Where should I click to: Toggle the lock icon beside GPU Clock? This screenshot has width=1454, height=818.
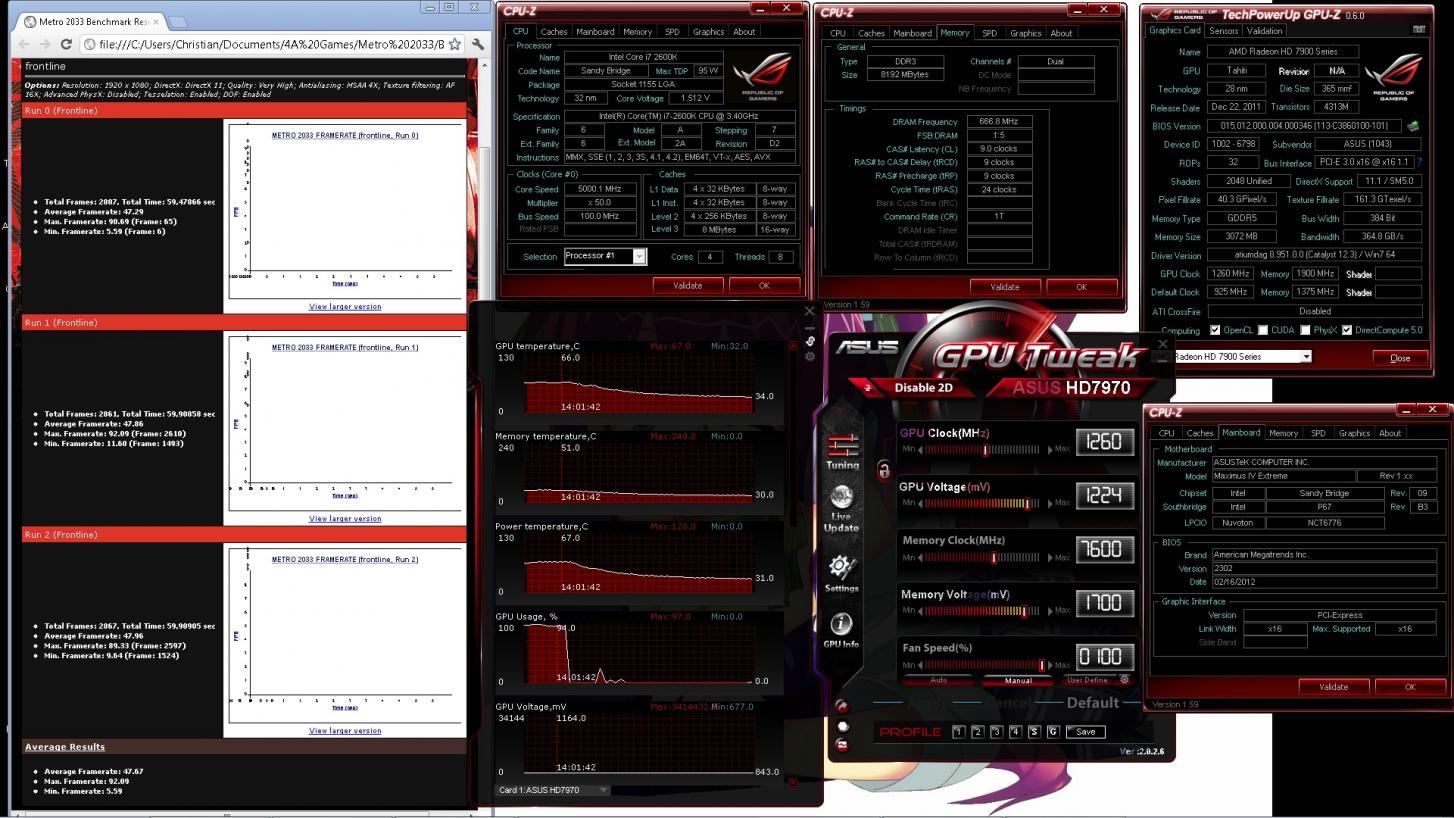(884, 470)
